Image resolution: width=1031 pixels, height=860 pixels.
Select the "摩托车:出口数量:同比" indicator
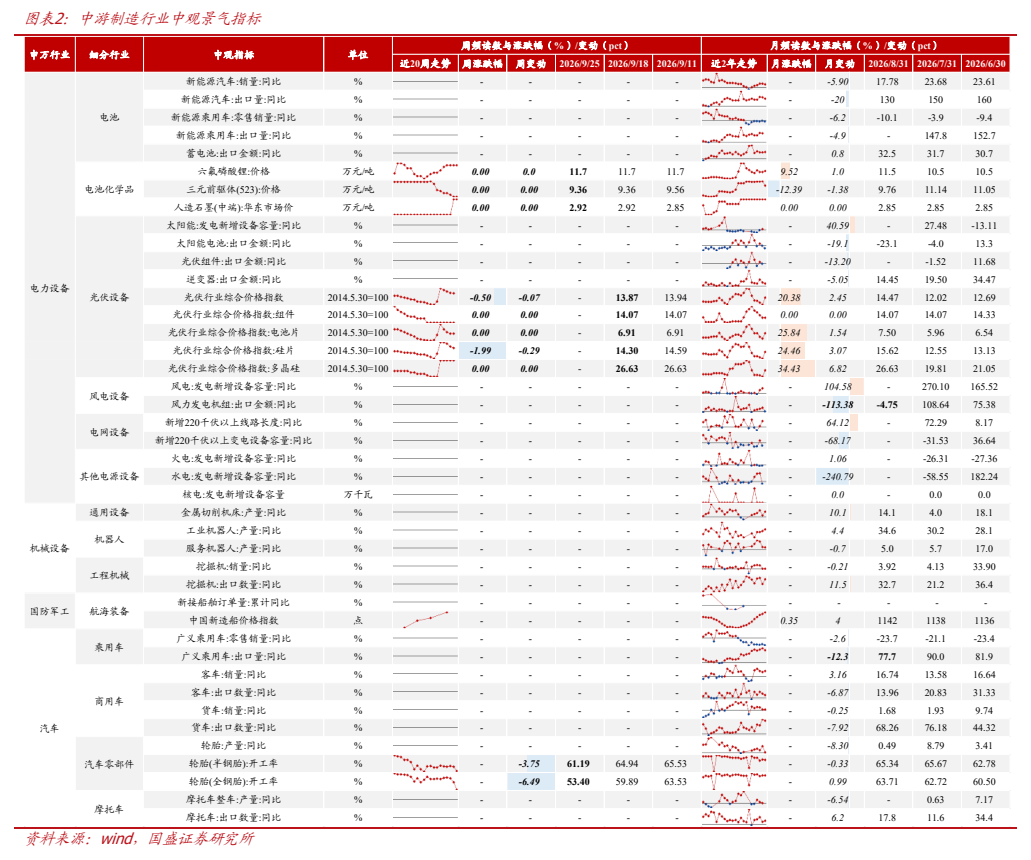tap(233, 818)
